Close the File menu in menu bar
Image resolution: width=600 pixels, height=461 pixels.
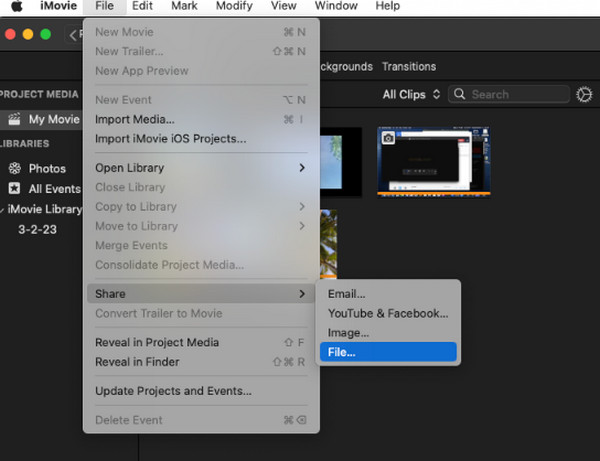[104, 6]
